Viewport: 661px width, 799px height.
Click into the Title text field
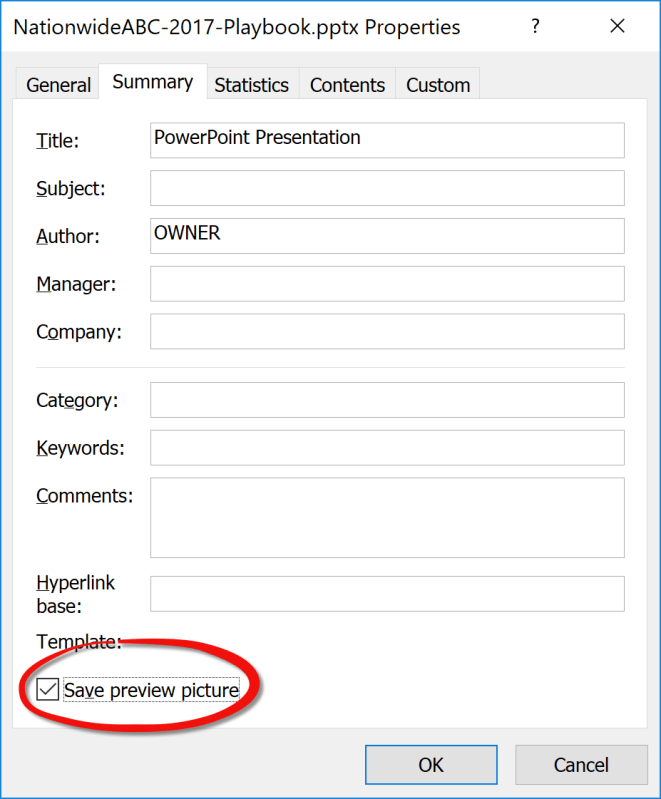click(x=387, y=140)
